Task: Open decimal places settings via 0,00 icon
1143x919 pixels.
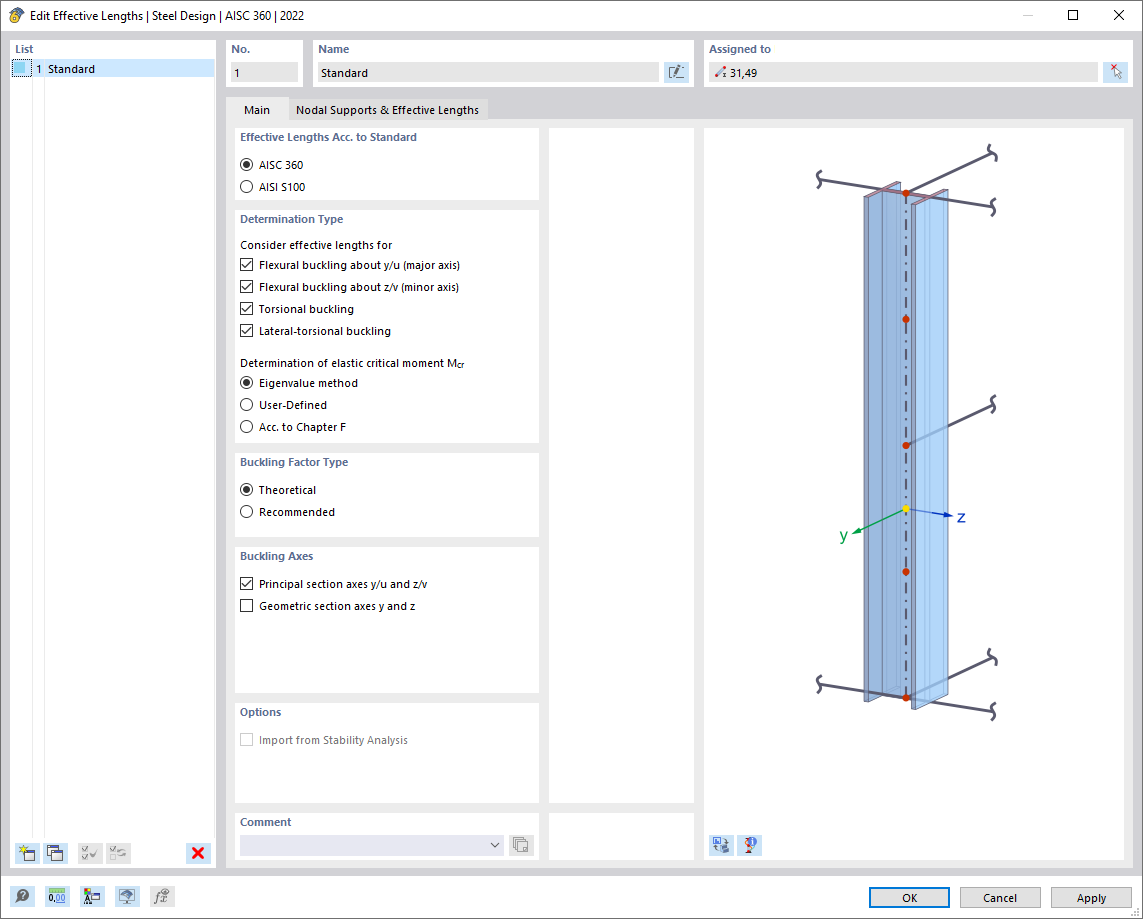Action: tap(57, 896)
